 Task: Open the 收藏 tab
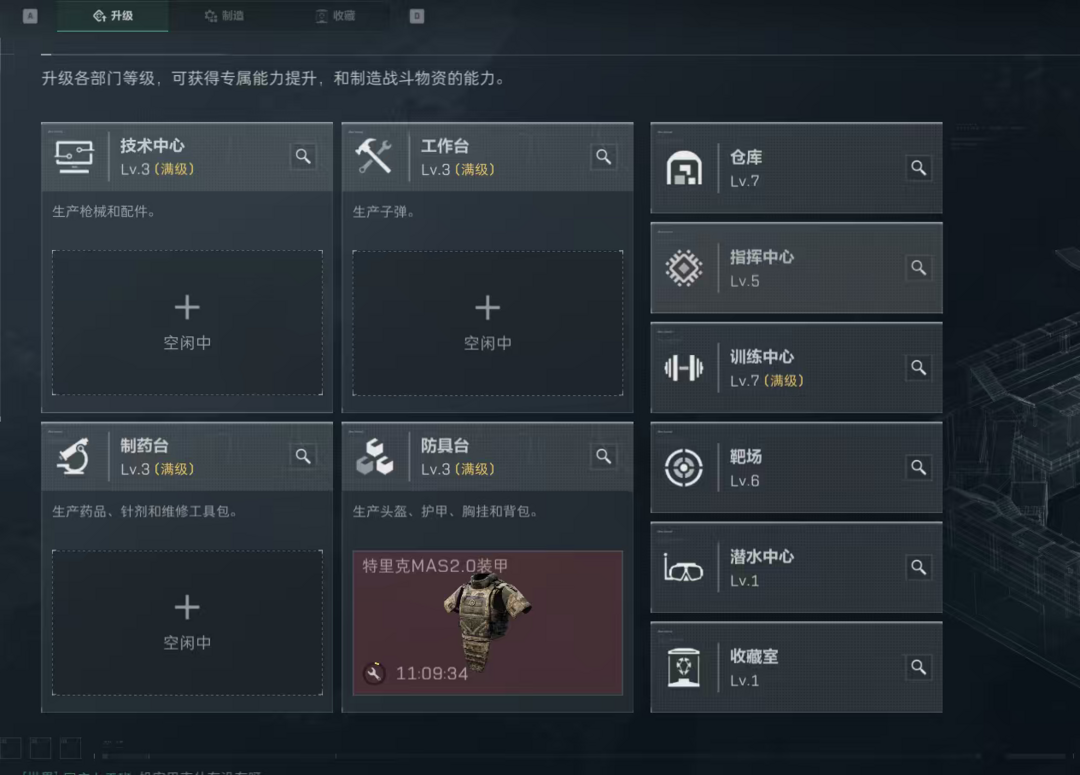coord(335,16)
